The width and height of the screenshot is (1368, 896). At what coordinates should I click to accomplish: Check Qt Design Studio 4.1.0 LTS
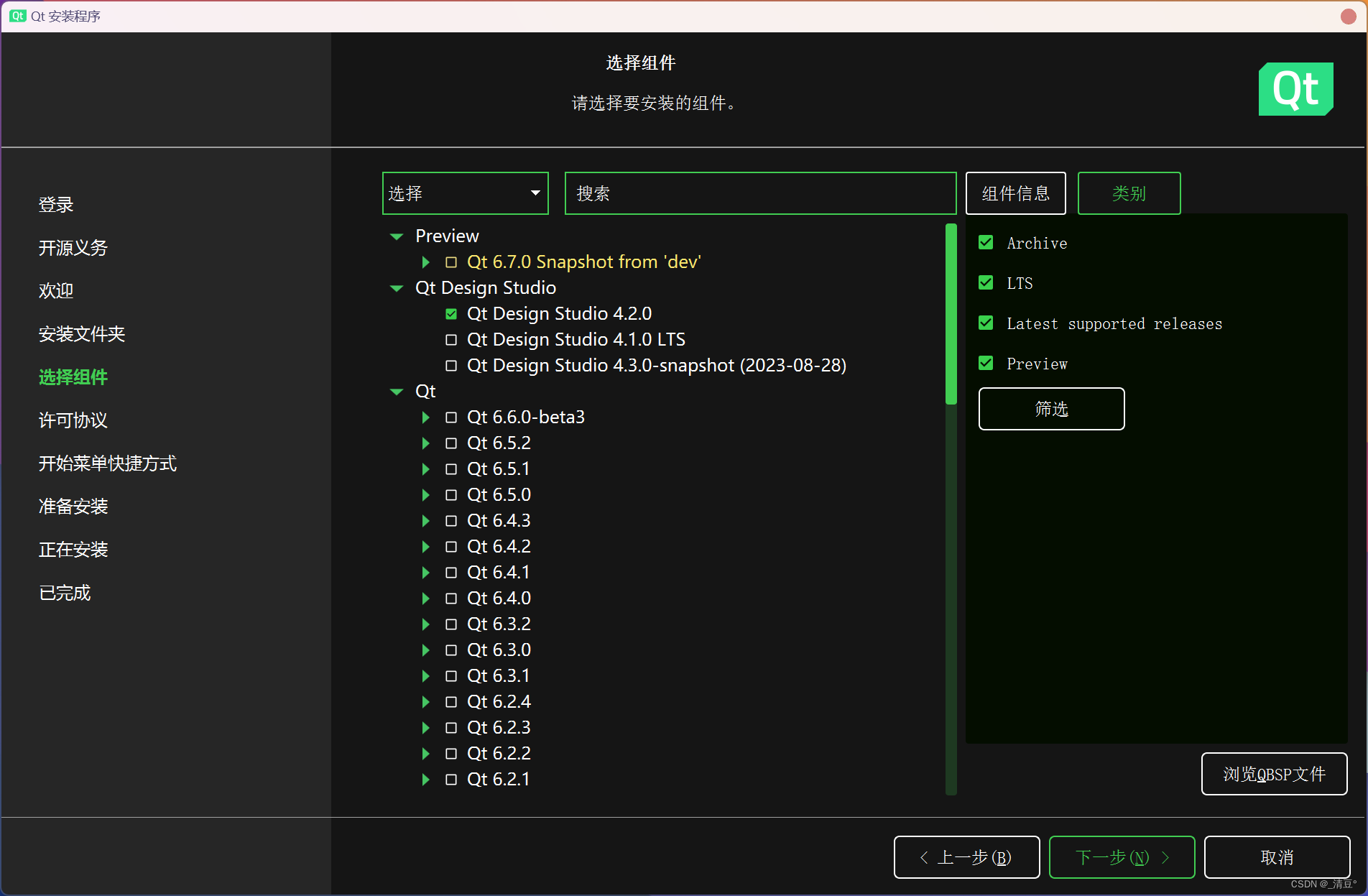click(x=451, y=340)
